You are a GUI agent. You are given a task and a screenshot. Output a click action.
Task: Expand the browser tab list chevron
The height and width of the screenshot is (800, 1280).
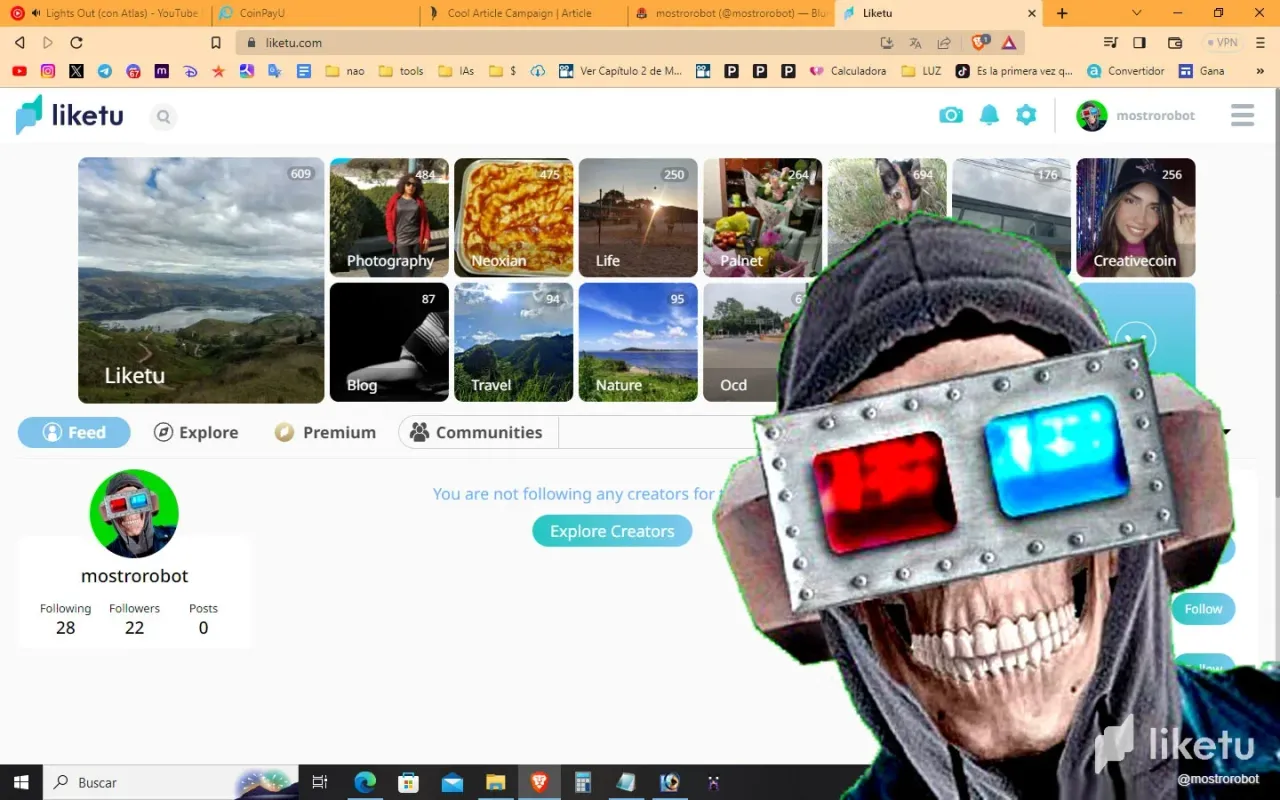[x=1137, y=13]
